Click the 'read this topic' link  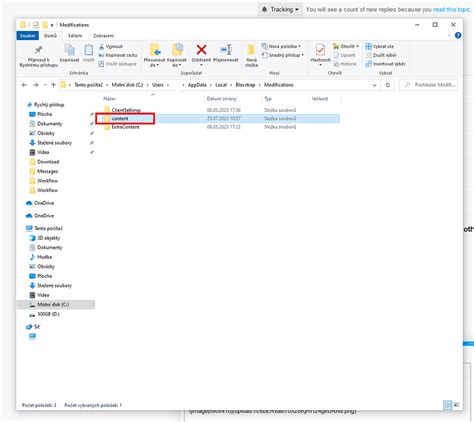click(x=451, y=9)
